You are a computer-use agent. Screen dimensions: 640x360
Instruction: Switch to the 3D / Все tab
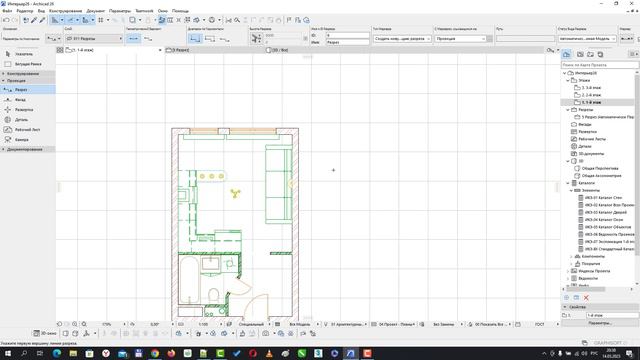pyautogui.click(x=278, y=50)
